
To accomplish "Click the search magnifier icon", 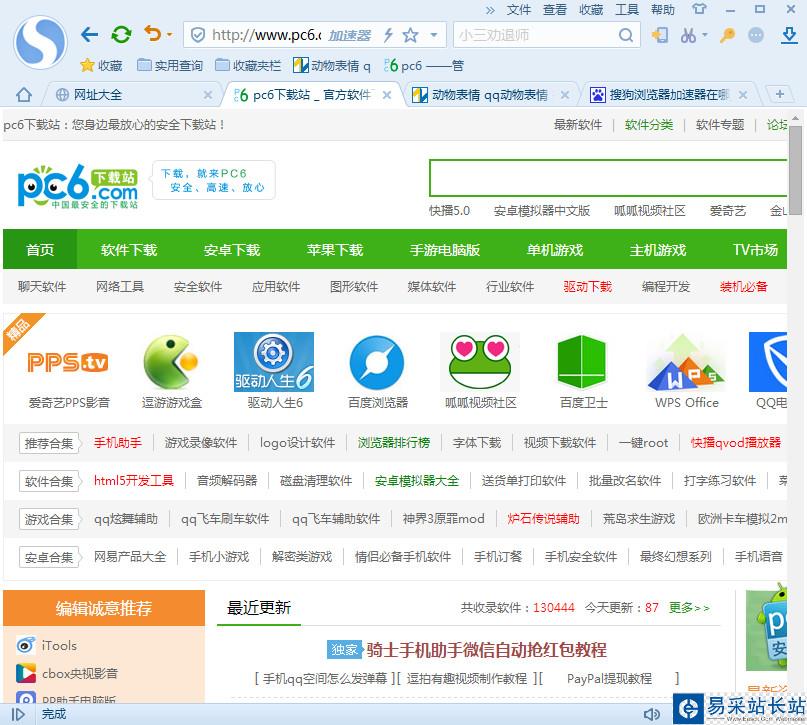I will tap(625, 35).
